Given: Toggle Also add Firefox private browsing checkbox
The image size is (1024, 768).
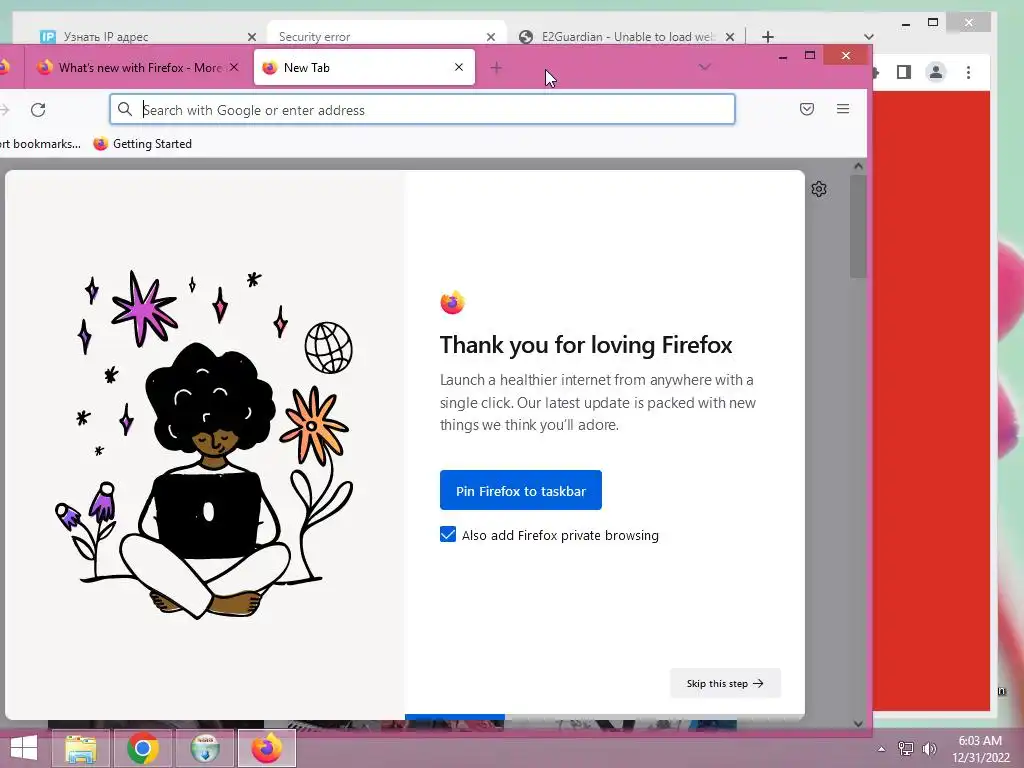Looking at the screenshot, I should (x=448, y=535).
